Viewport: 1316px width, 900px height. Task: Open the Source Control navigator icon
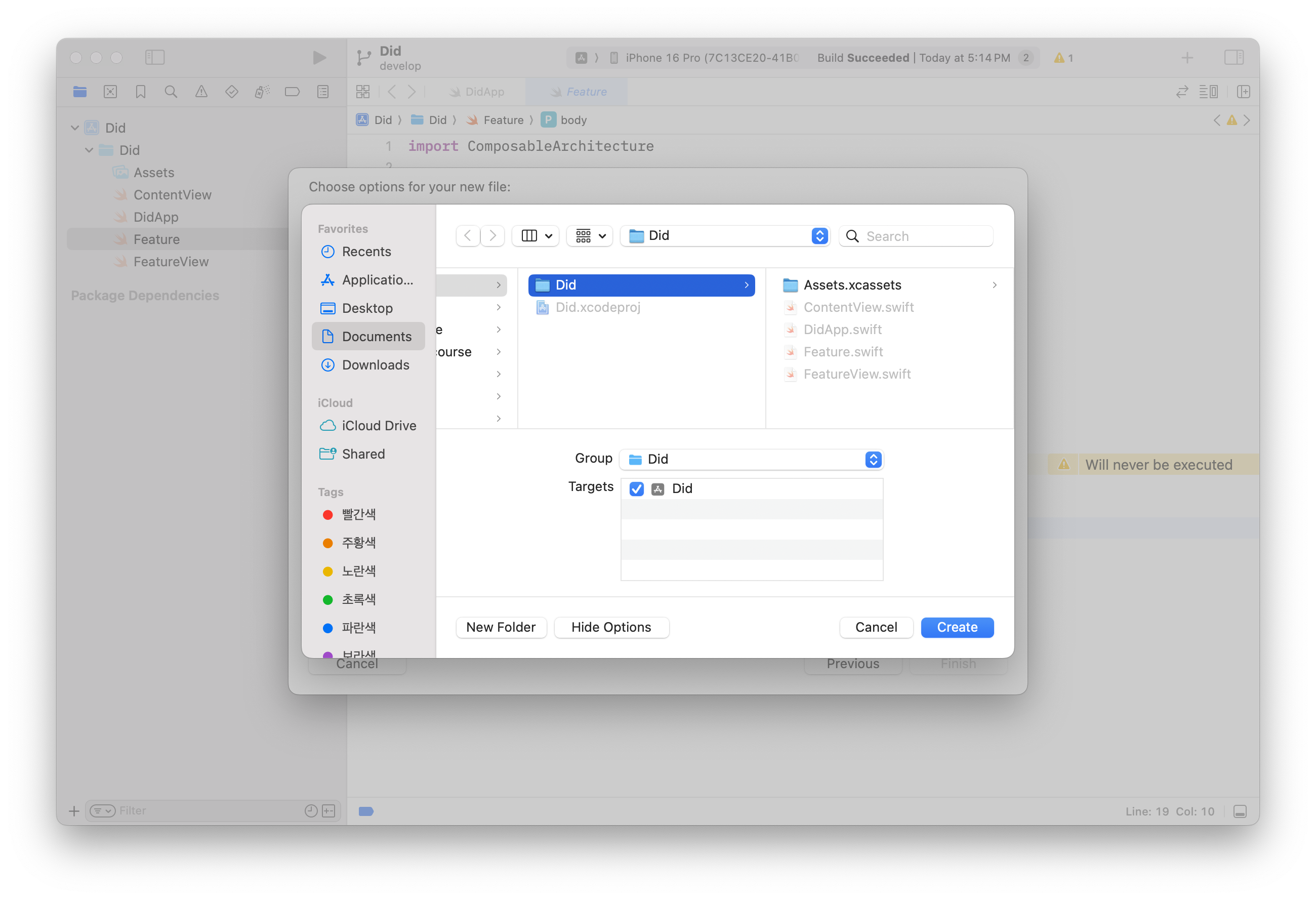click(x=110, y=92)
